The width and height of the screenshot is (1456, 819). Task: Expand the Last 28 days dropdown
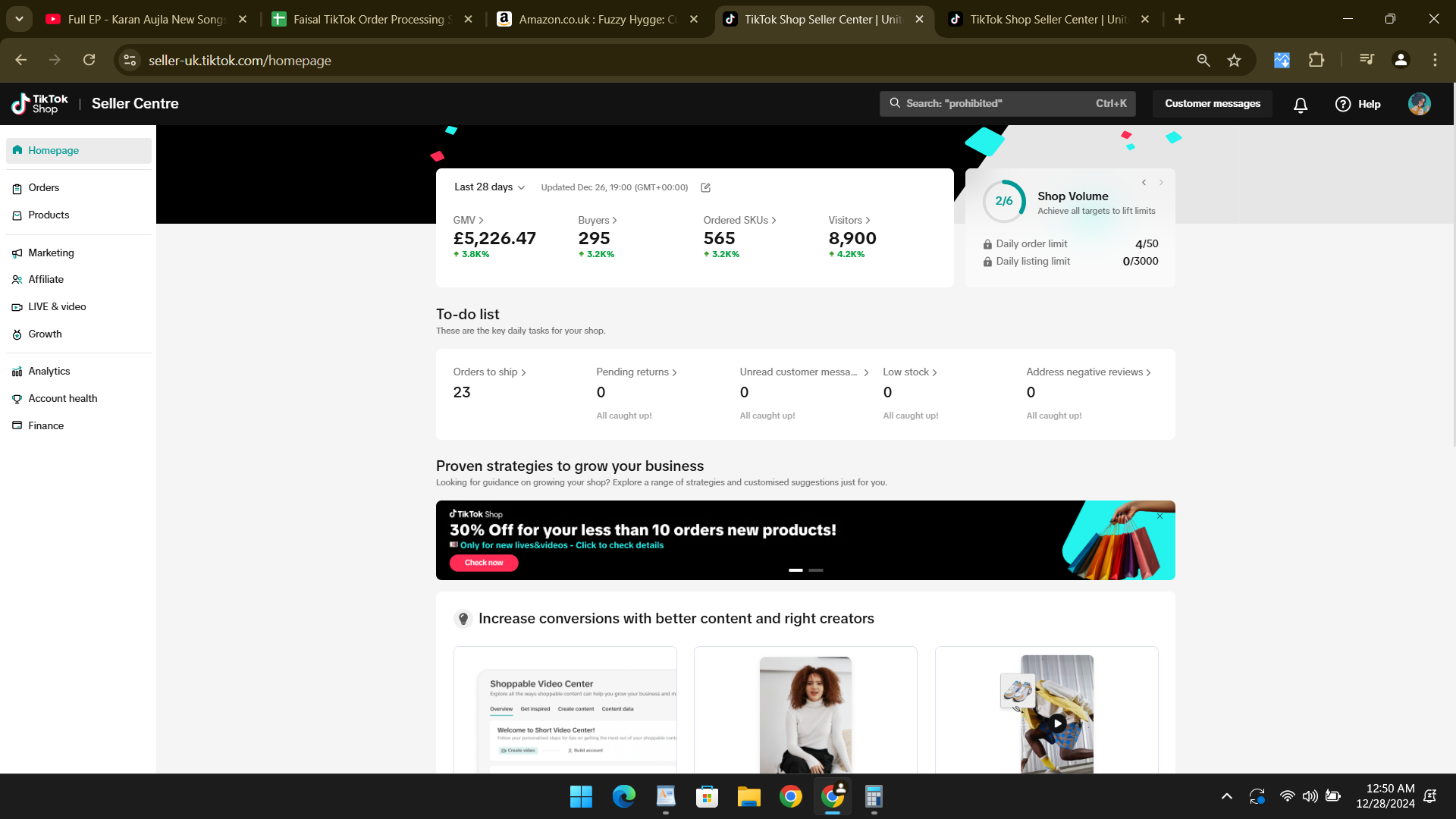489,187
